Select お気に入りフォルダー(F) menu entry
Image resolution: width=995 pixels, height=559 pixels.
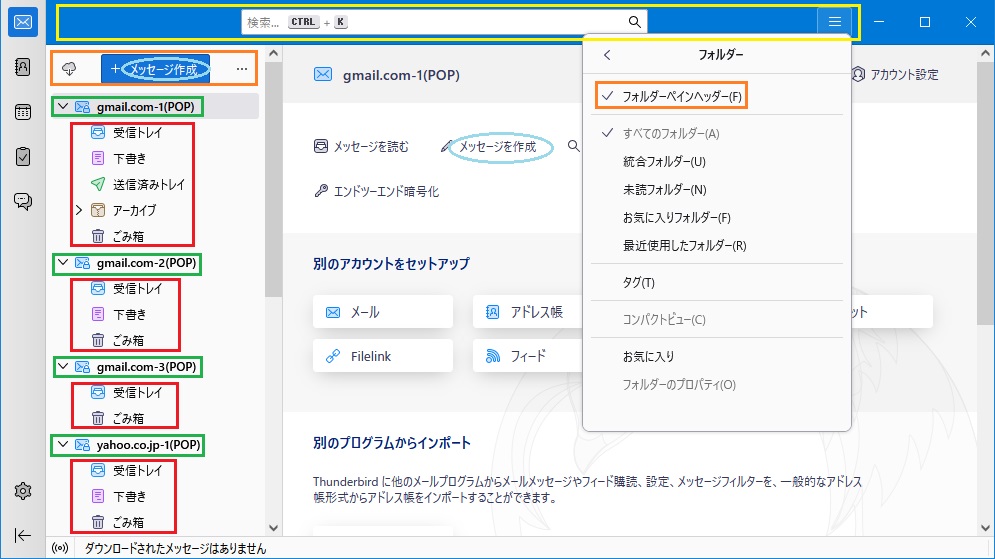point(676,218)
